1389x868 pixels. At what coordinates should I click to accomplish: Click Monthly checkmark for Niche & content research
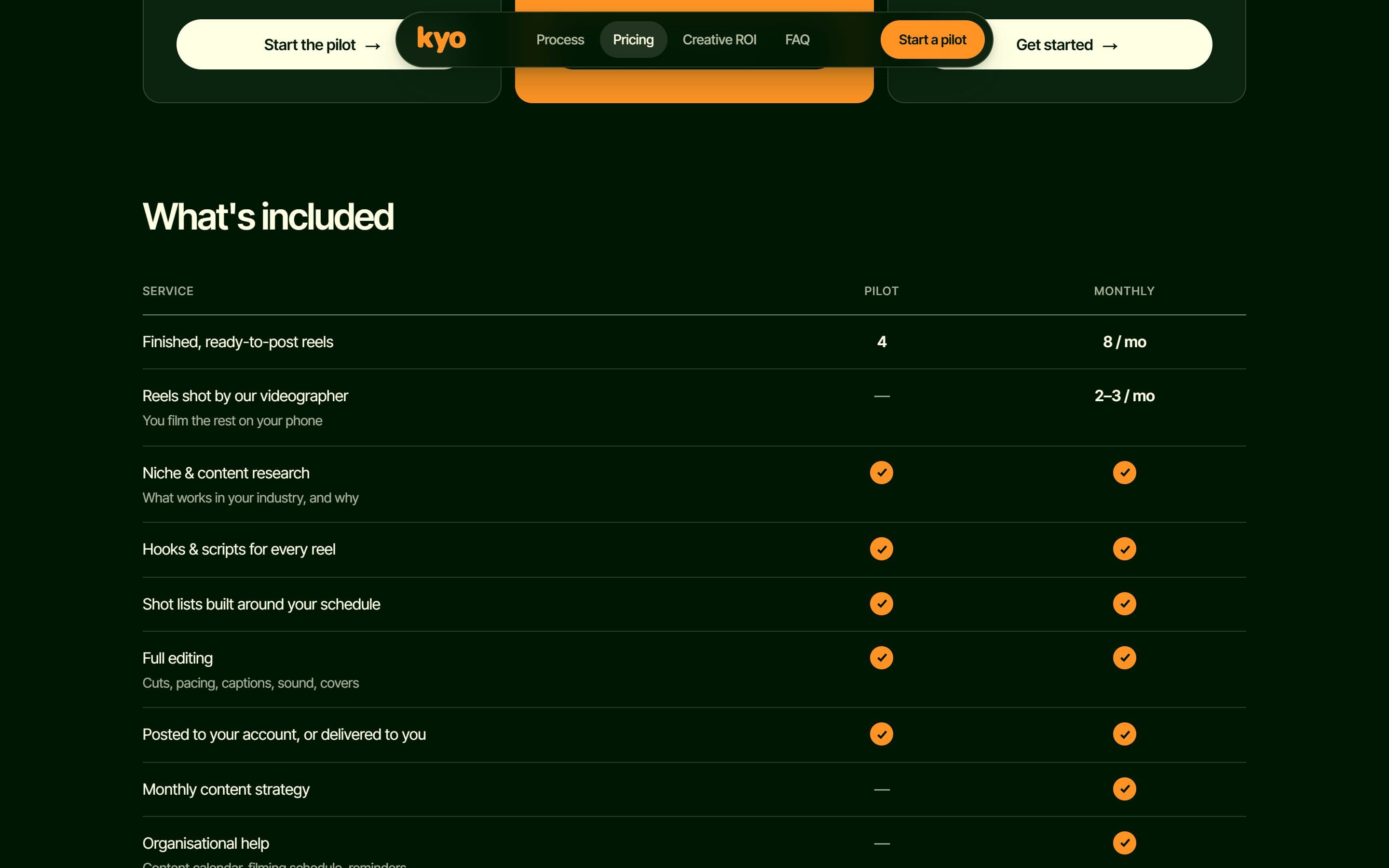[x=1124, y=473]
